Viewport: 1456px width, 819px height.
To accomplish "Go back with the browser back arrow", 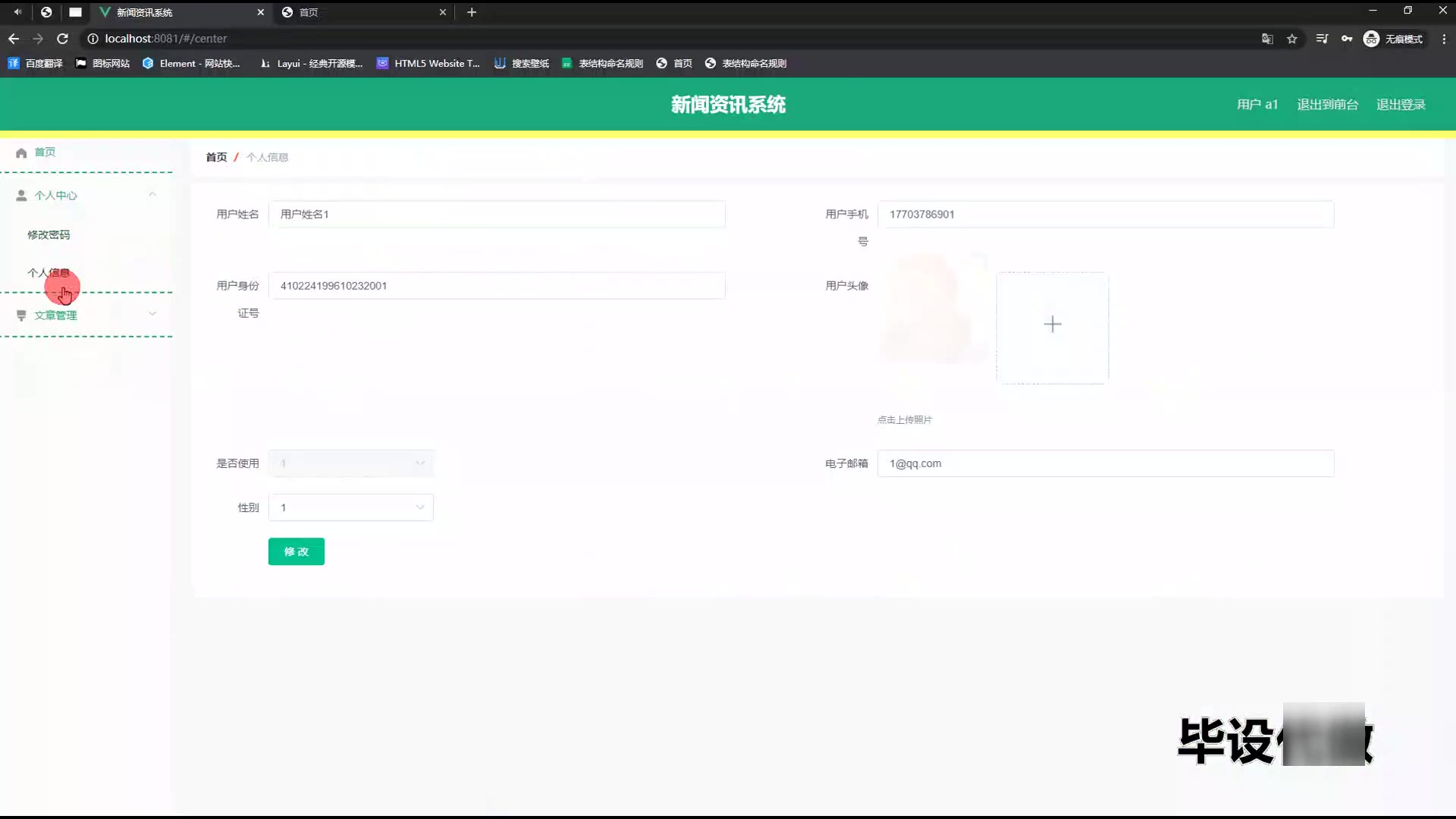I will pos(14,39).
